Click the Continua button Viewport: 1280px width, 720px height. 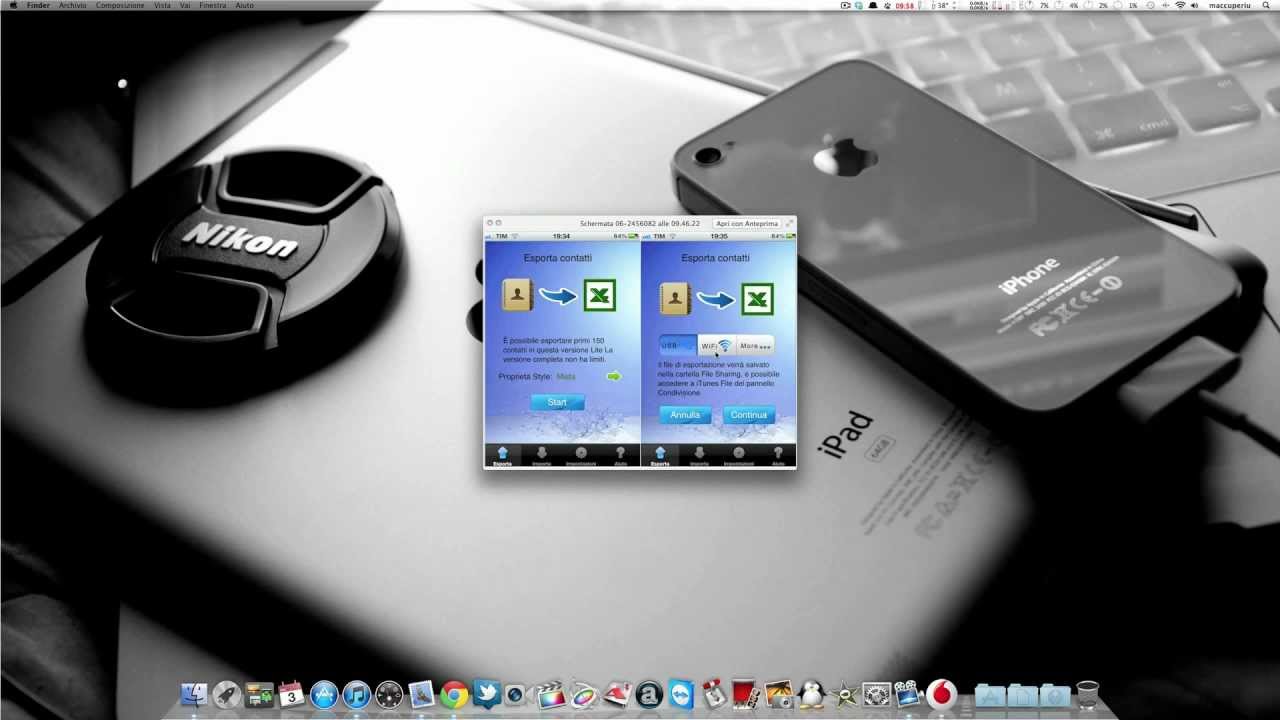[x=748, y=415]
